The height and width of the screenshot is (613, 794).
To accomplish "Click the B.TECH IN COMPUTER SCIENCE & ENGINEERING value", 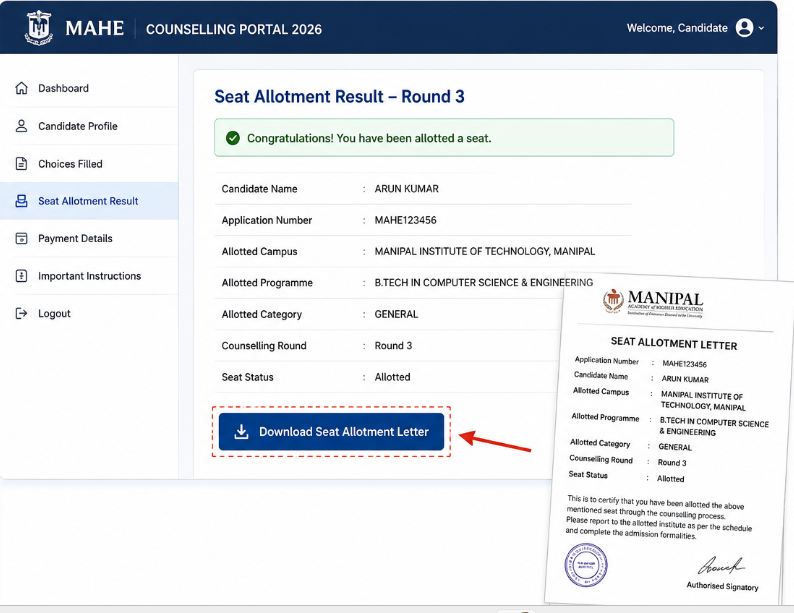I will pos(484,282).
